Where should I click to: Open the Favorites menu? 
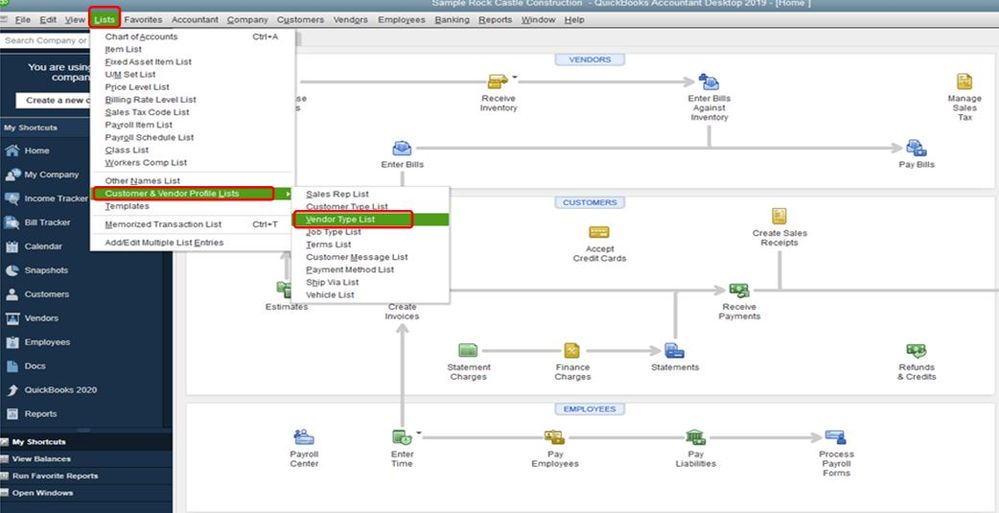point(143,20)
